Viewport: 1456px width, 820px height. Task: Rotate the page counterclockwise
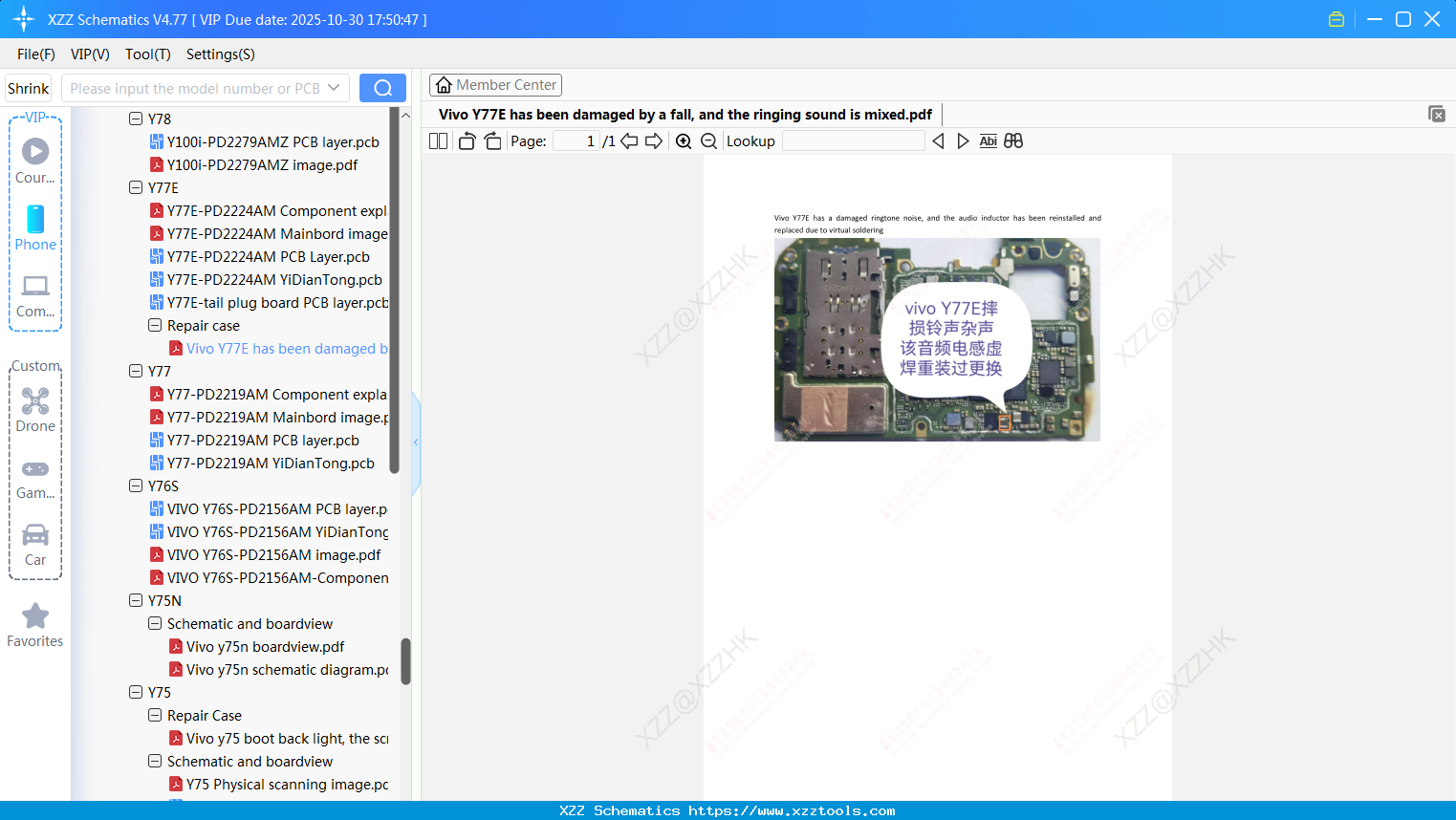467,141
